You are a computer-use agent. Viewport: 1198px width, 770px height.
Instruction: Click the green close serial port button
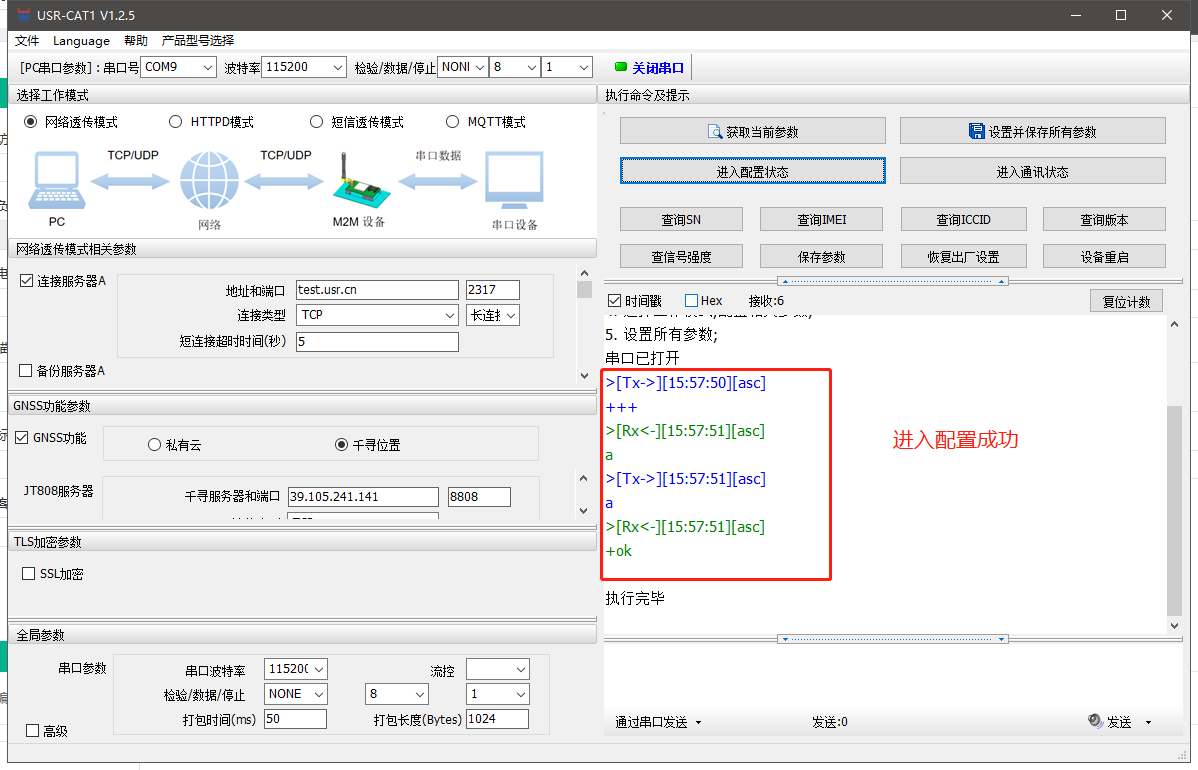tap(650, 68)
